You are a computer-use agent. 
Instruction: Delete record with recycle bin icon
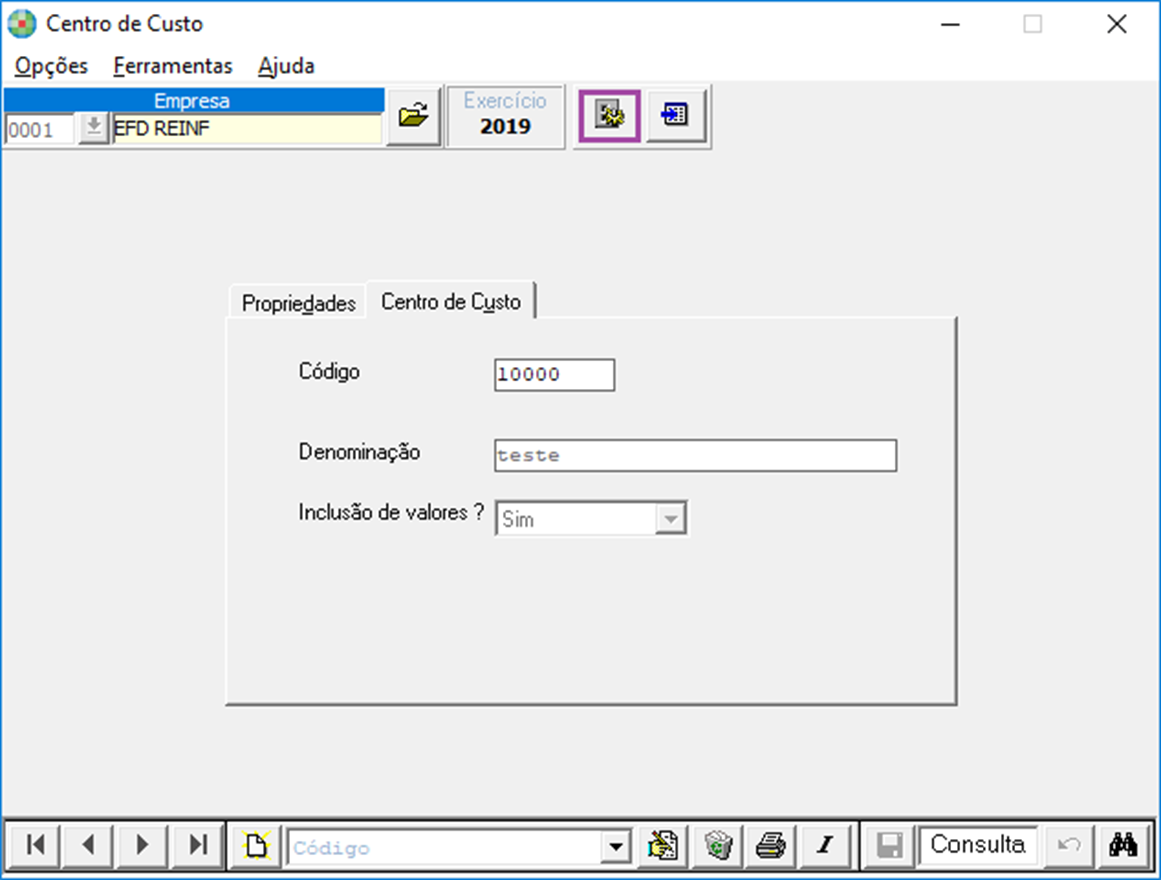718,845
